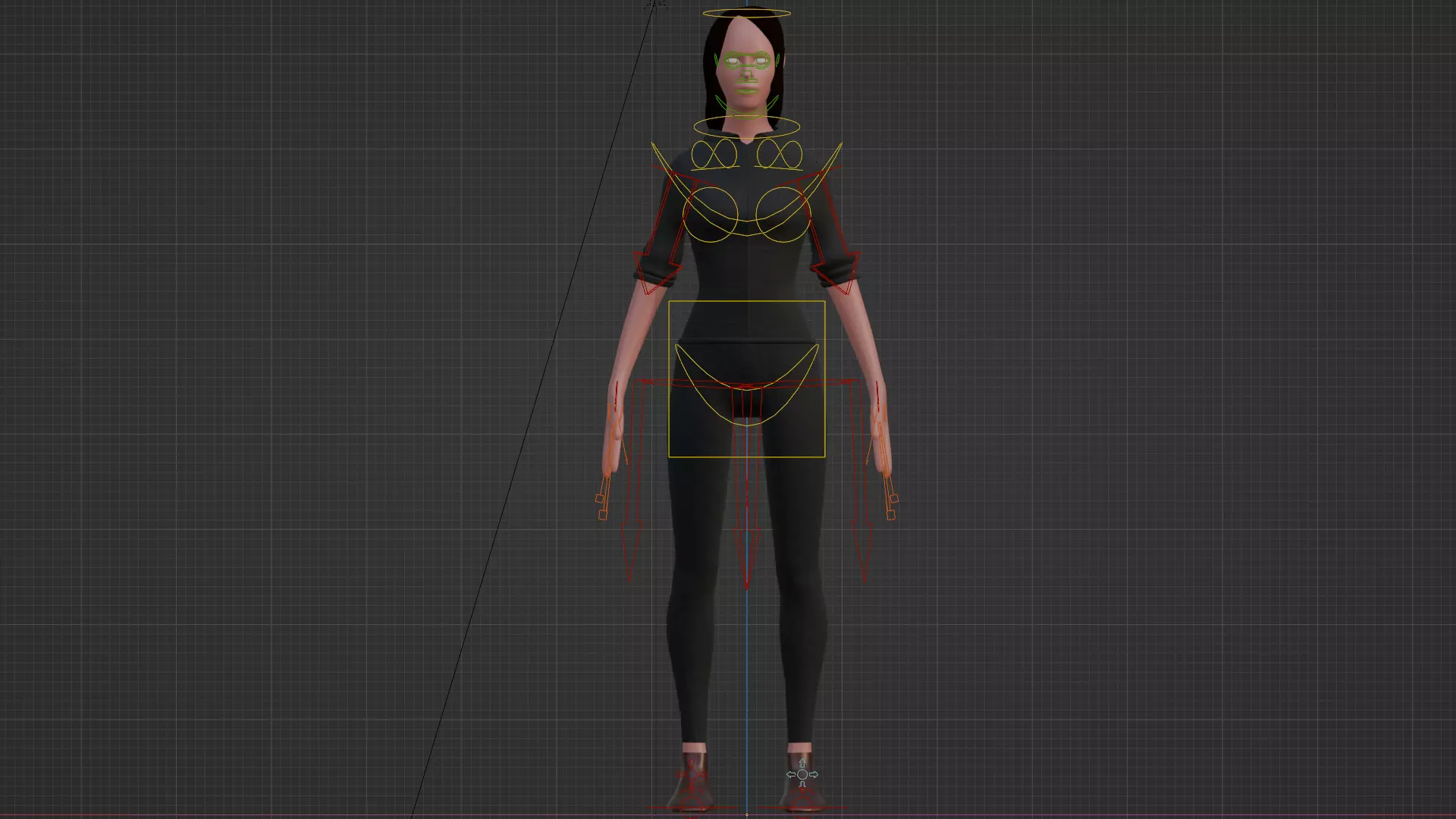The image size is (1456, 819).
Task: Select the yellow curved hips control
Action: pyautogui.click(x=746, y=384)
